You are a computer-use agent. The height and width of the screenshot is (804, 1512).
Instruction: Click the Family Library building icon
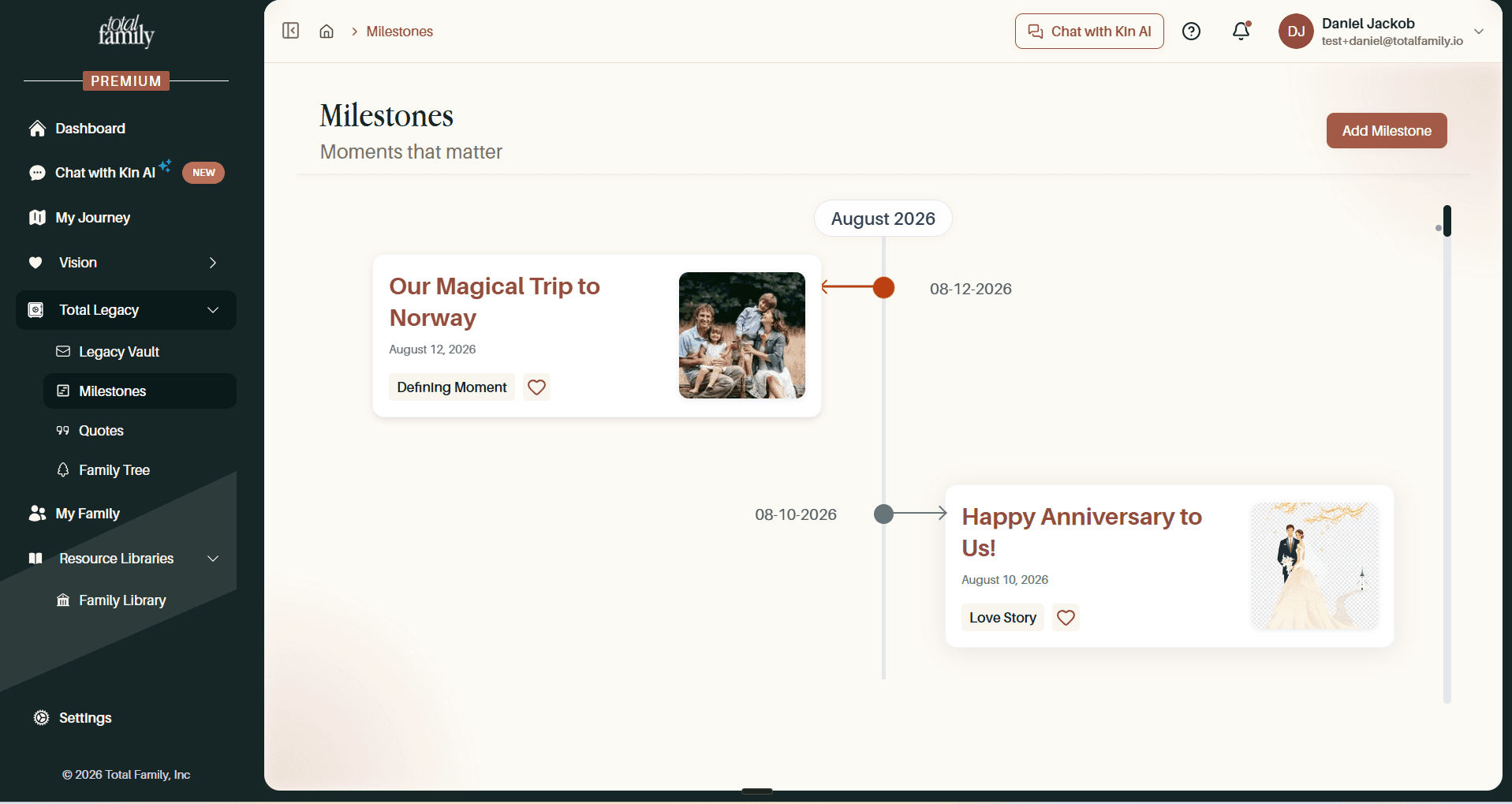[x=63, y=600]
